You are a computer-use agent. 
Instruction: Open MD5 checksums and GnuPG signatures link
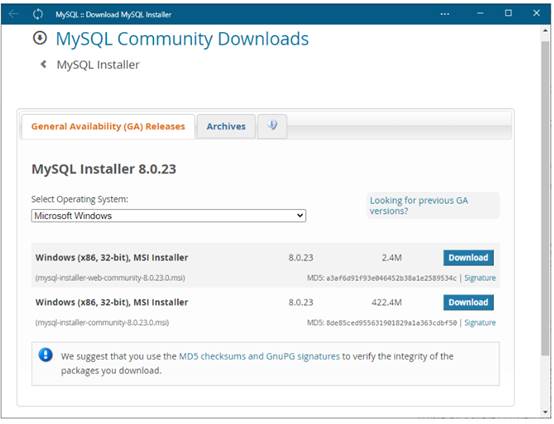[259, 356]
